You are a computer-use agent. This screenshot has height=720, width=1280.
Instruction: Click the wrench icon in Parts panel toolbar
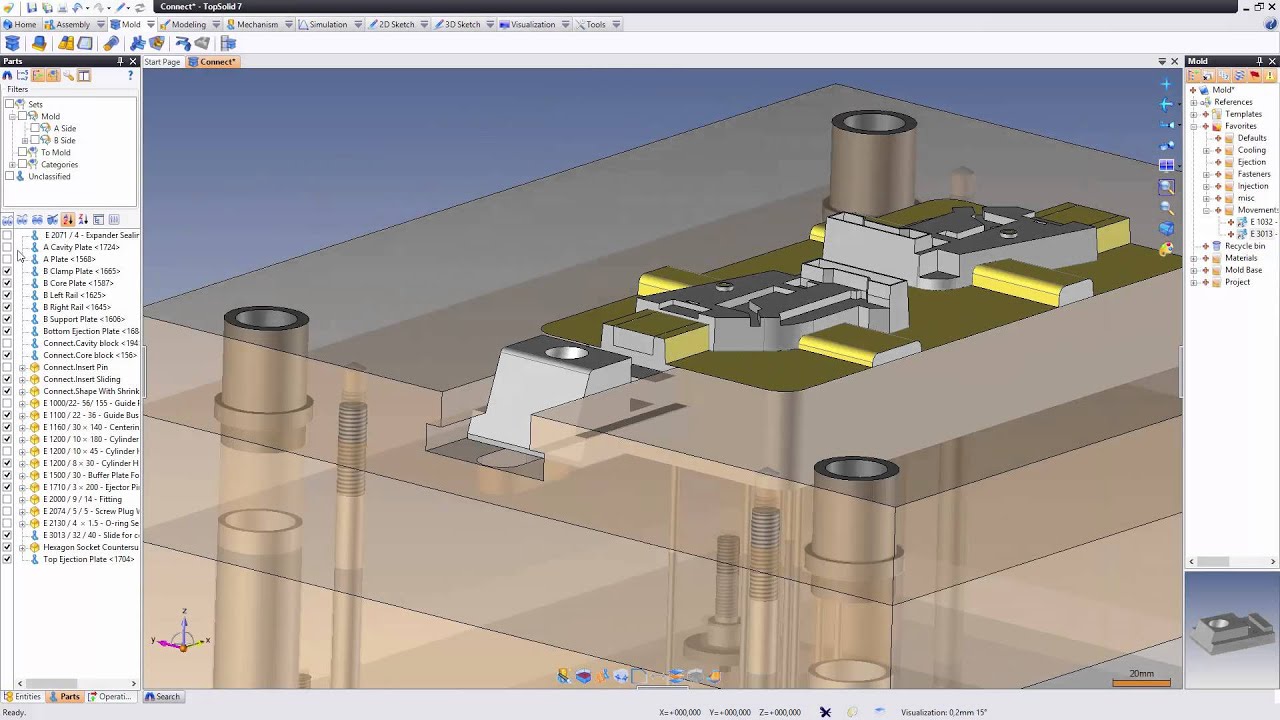point(68,76)
